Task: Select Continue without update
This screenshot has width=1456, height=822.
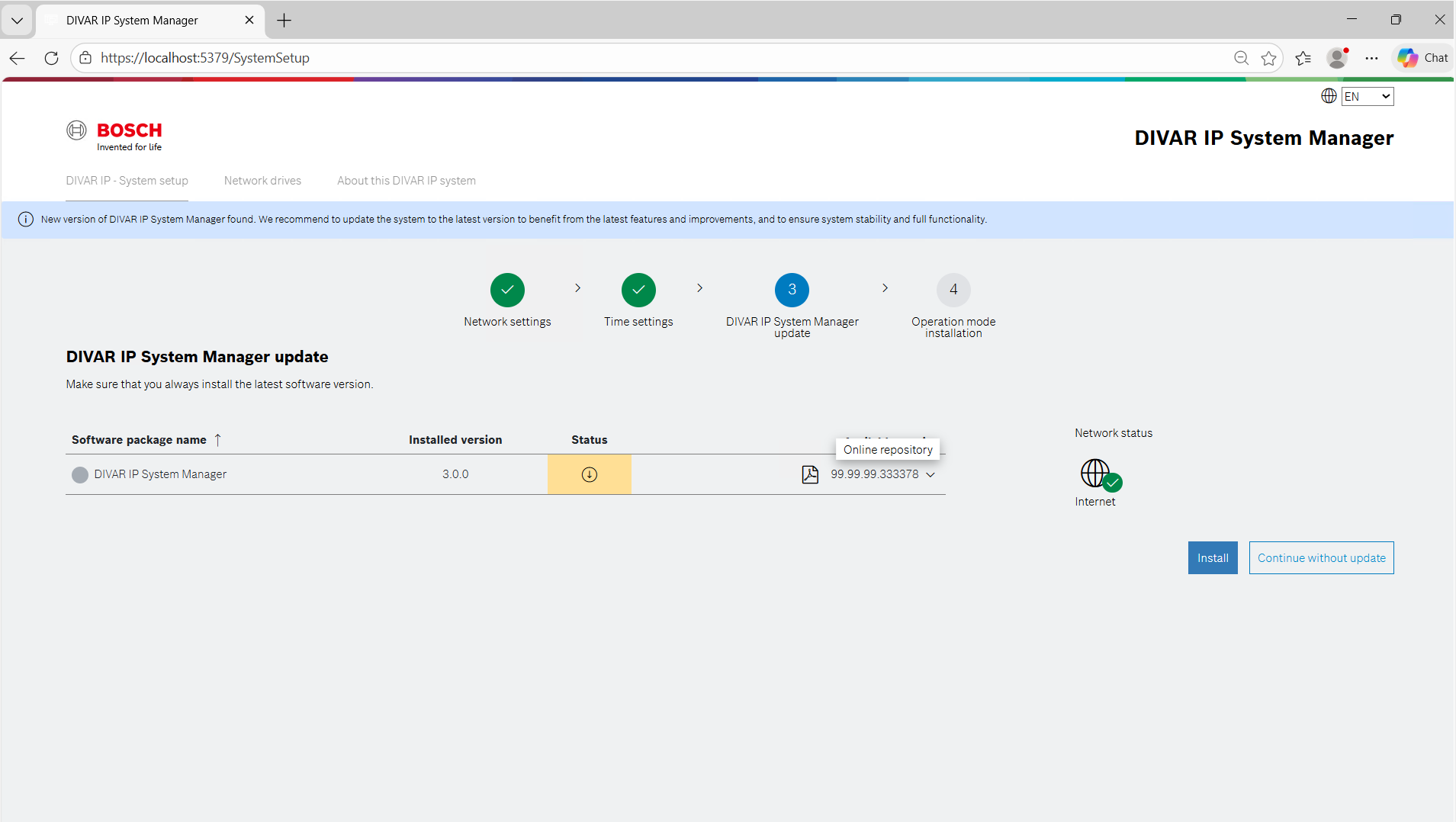Action: [1320, 557]
